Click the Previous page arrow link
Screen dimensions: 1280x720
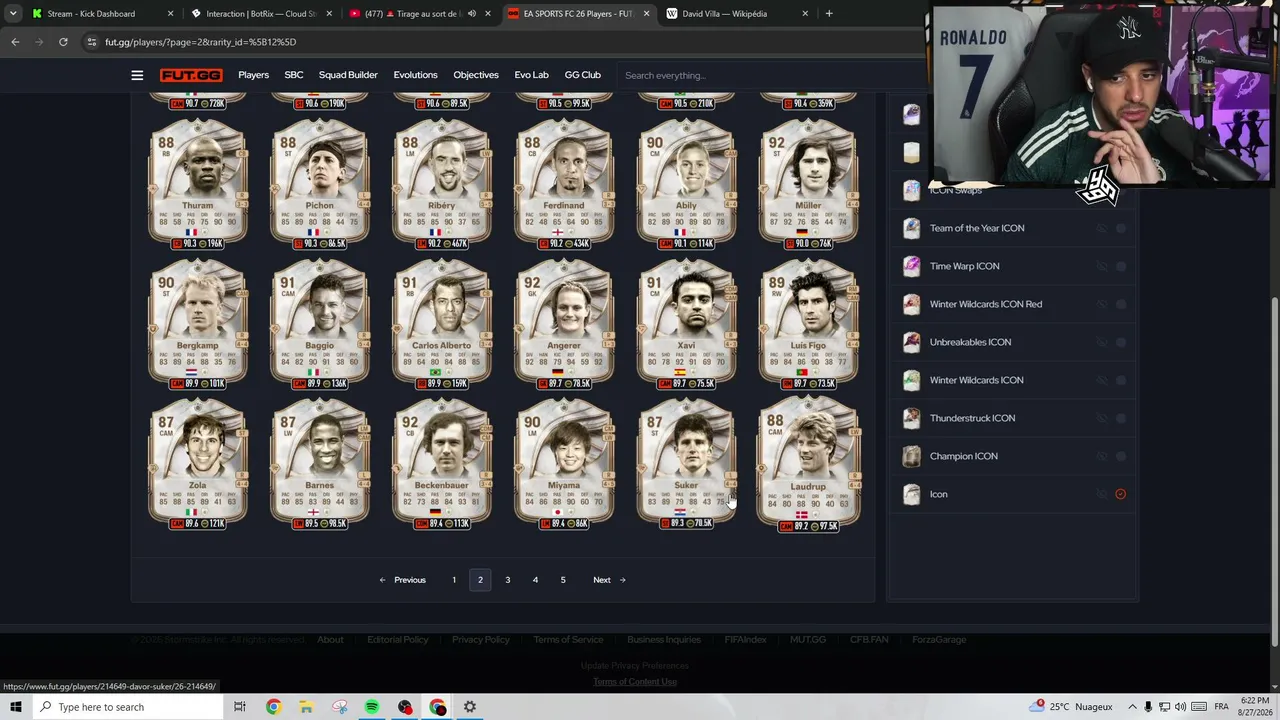pyautogui.click(x=402, y=580)
